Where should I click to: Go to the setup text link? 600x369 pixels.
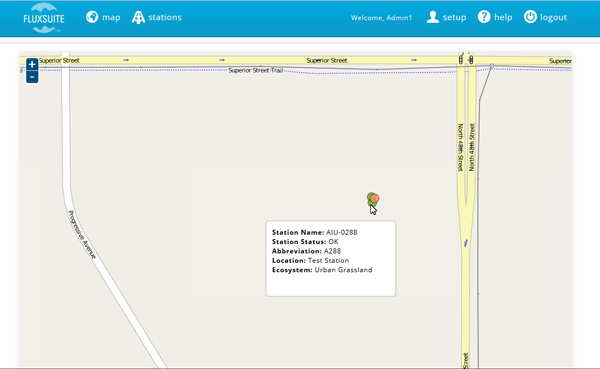454,17
